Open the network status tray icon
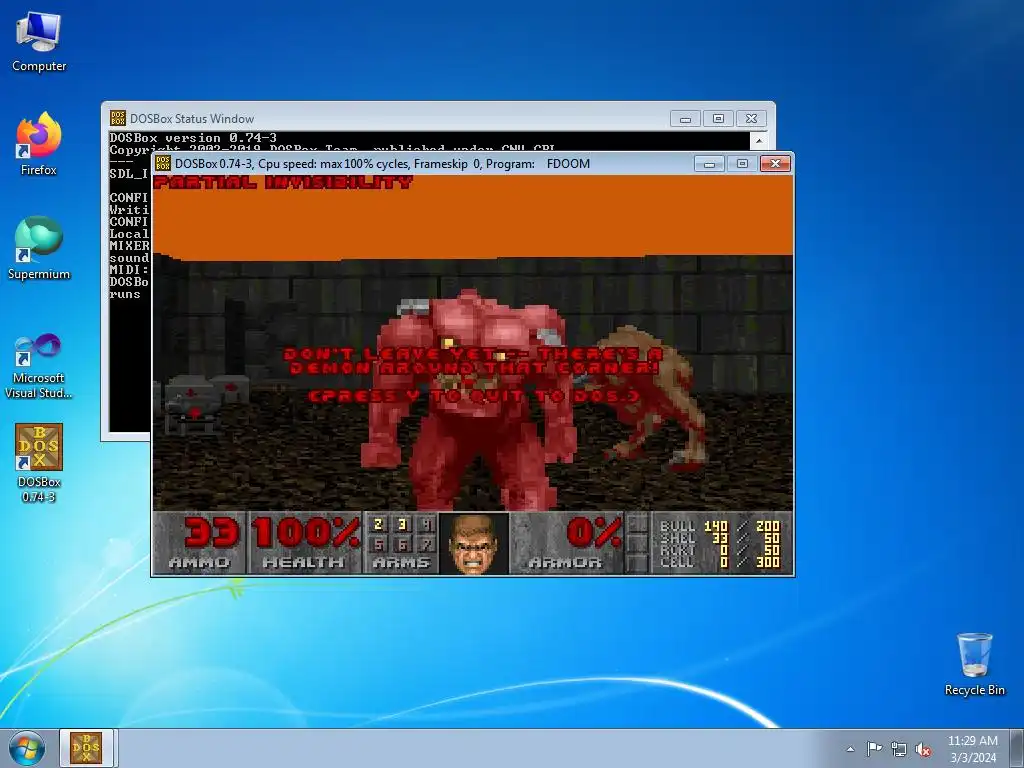The height and width of the screenshot is (768, 1024). click(x=899, y=749)
